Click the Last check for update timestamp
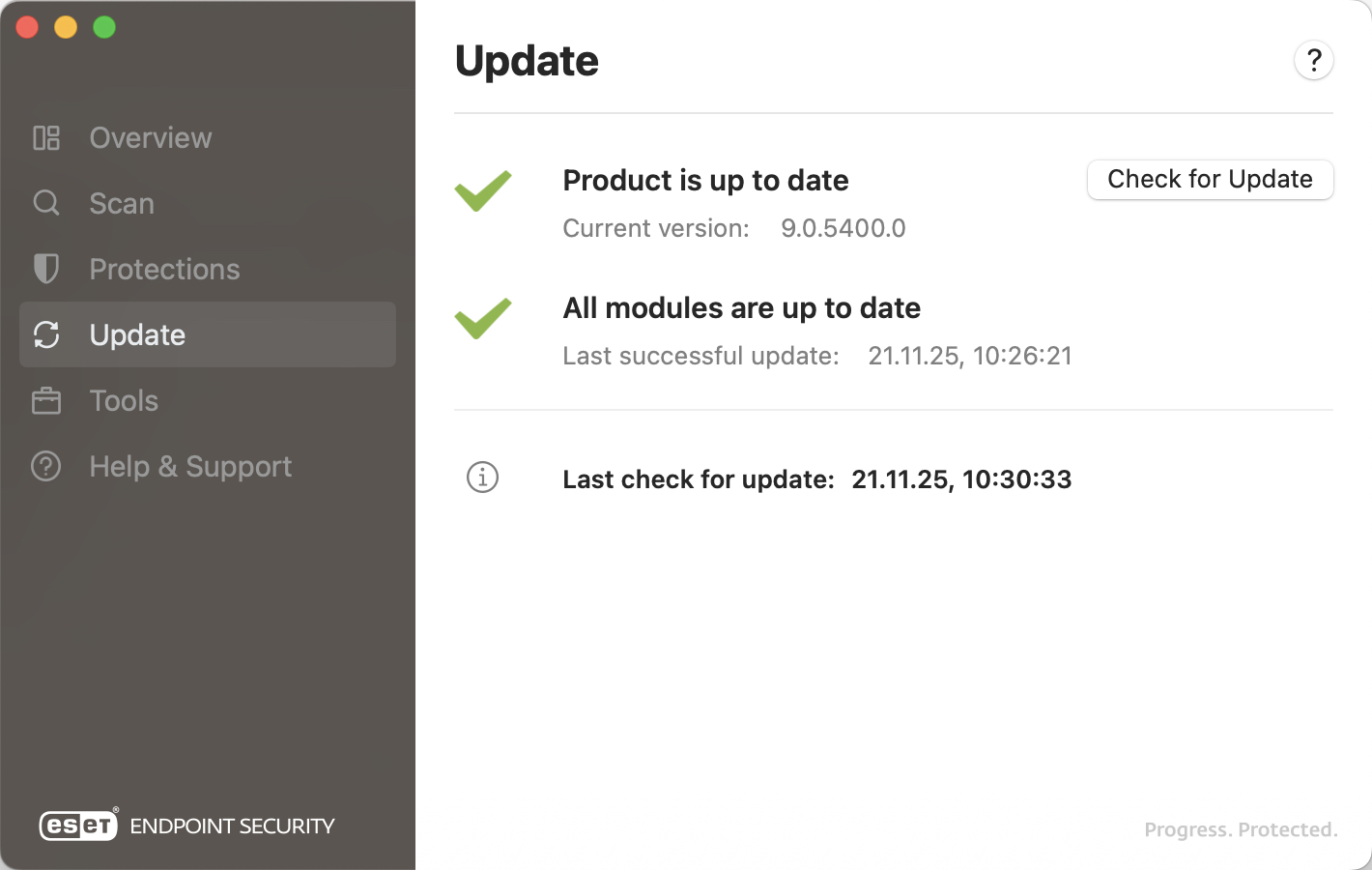This screenshot has width=1372, height=870. pos(961,479)
